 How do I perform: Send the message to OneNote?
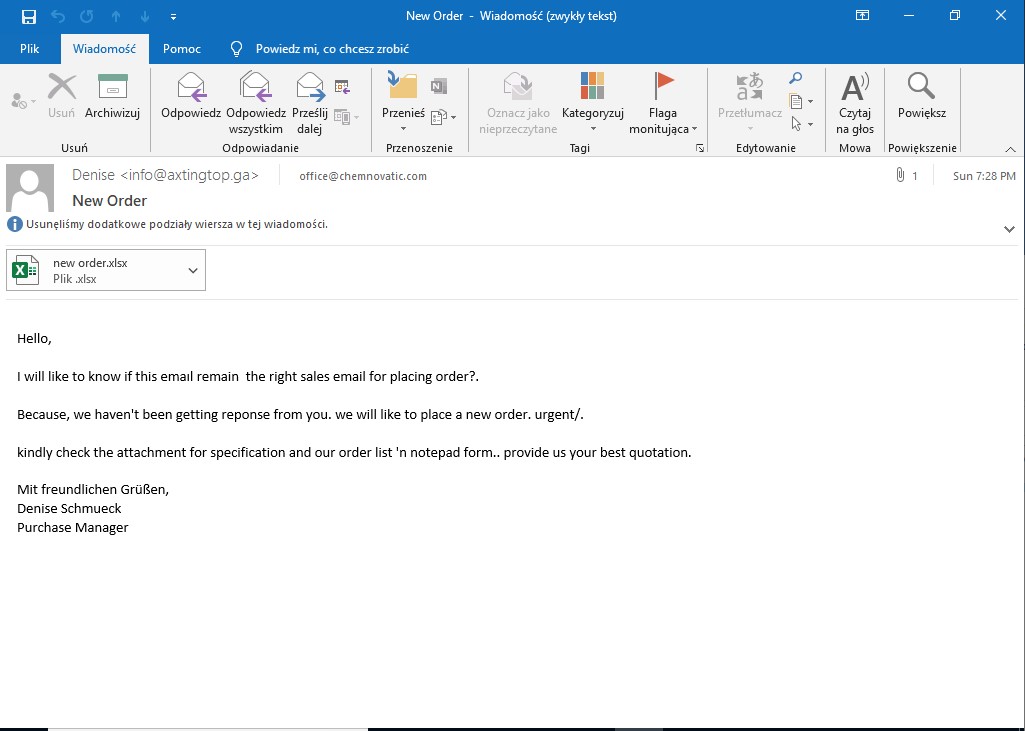[438, 86]
